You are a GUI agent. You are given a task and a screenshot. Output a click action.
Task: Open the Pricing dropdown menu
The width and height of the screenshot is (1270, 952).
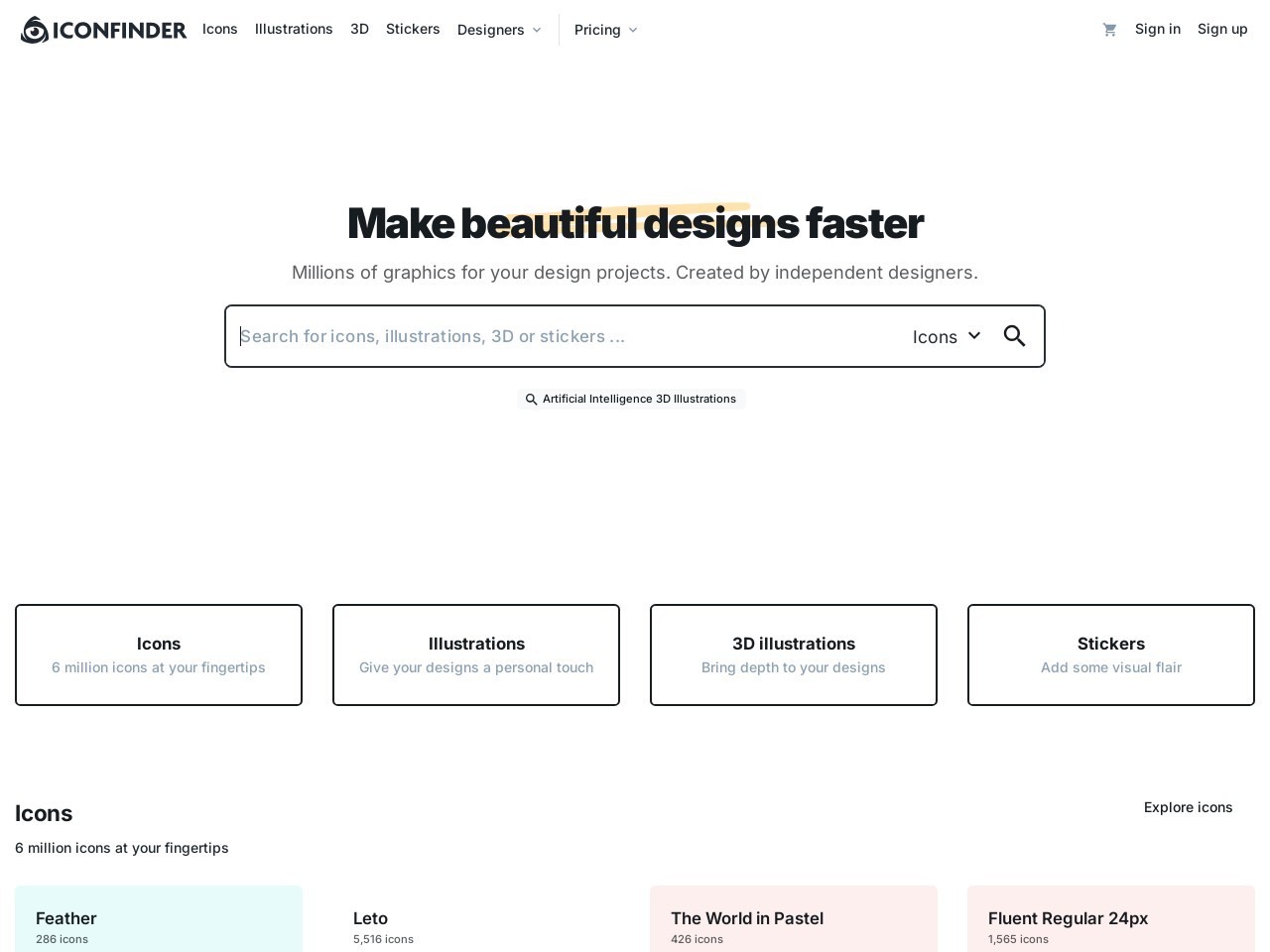coord(597,29)
